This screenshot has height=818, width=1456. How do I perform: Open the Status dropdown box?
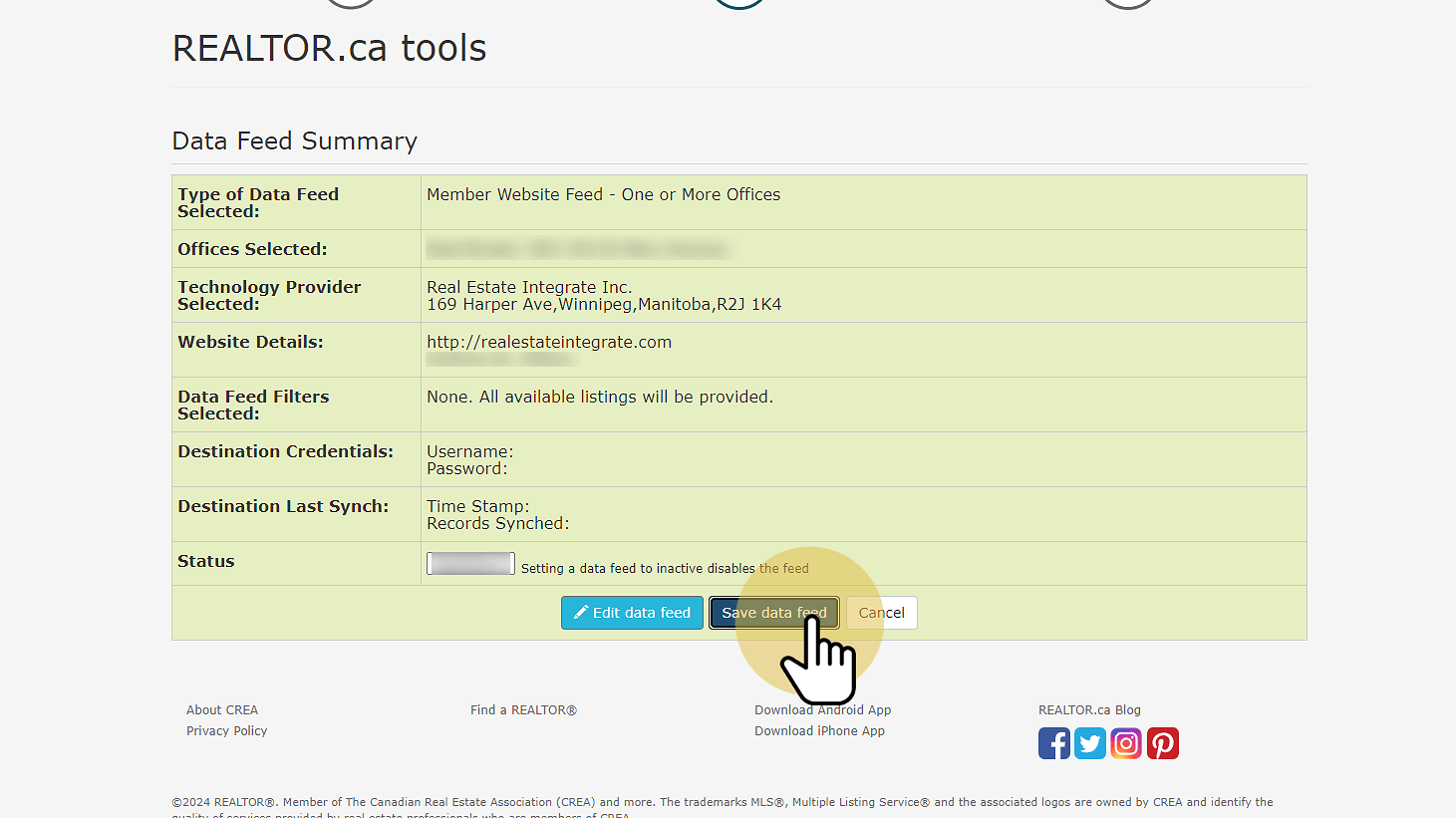pyautogui.click(x=470, y=564)
